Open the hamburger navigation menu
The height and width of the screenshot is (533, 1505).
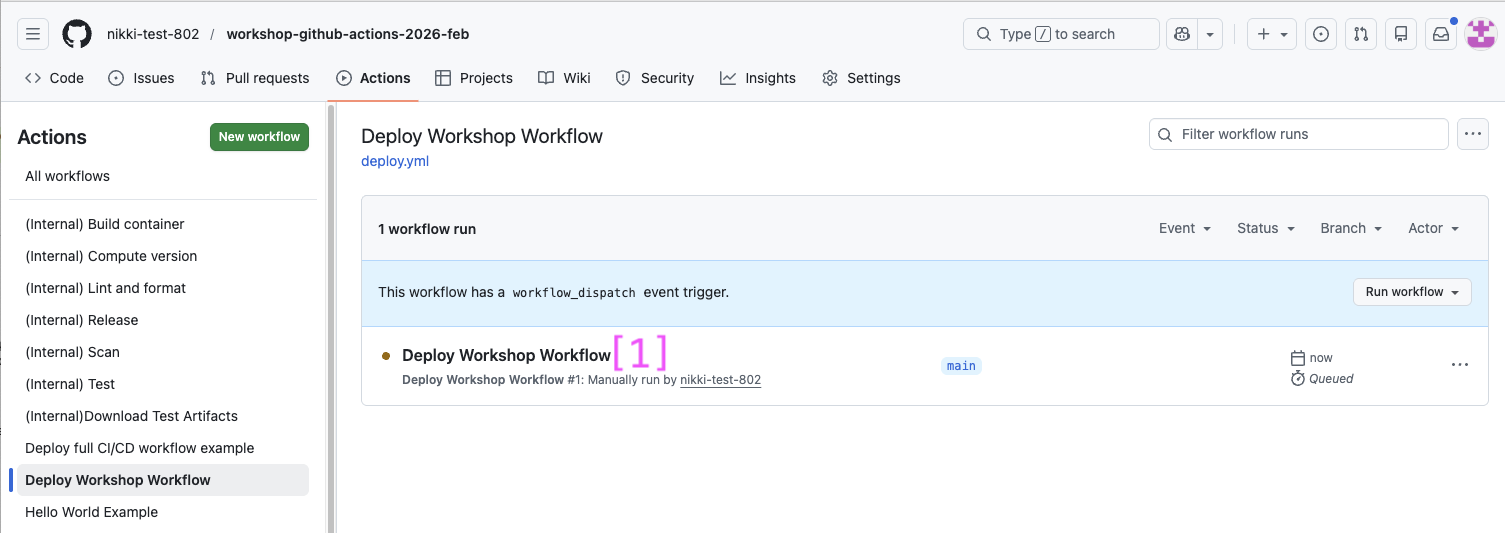click(33, 34)
